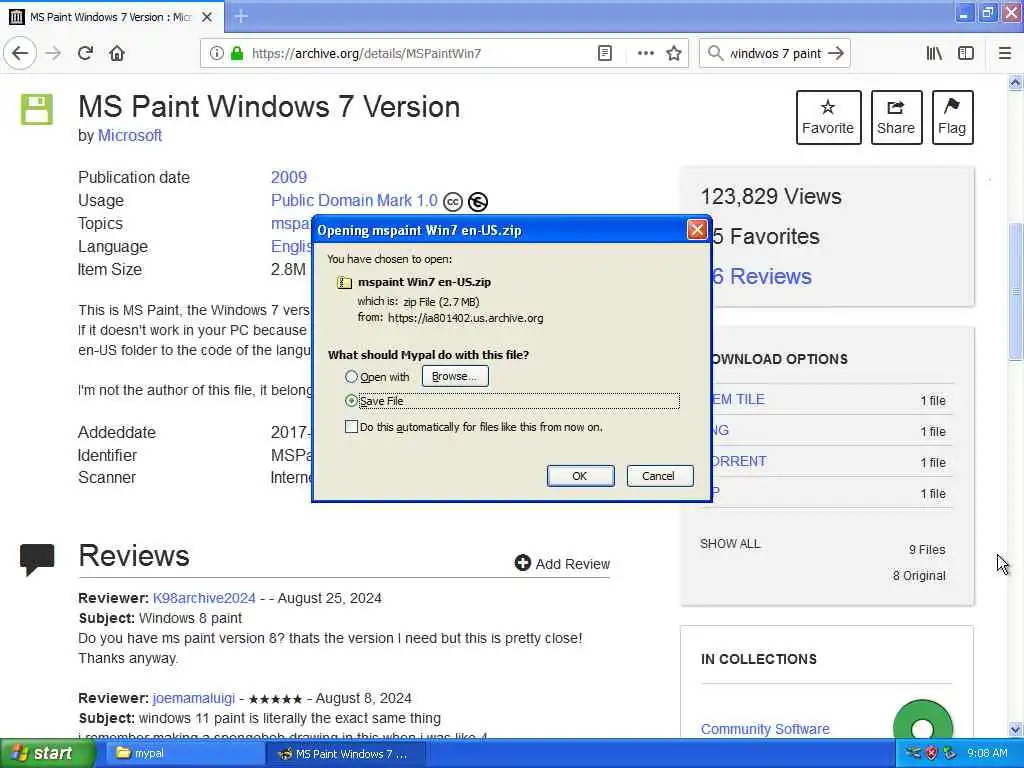
Task: Click the search box with 'windwos 7 paint'
Action: pos(774,54)
